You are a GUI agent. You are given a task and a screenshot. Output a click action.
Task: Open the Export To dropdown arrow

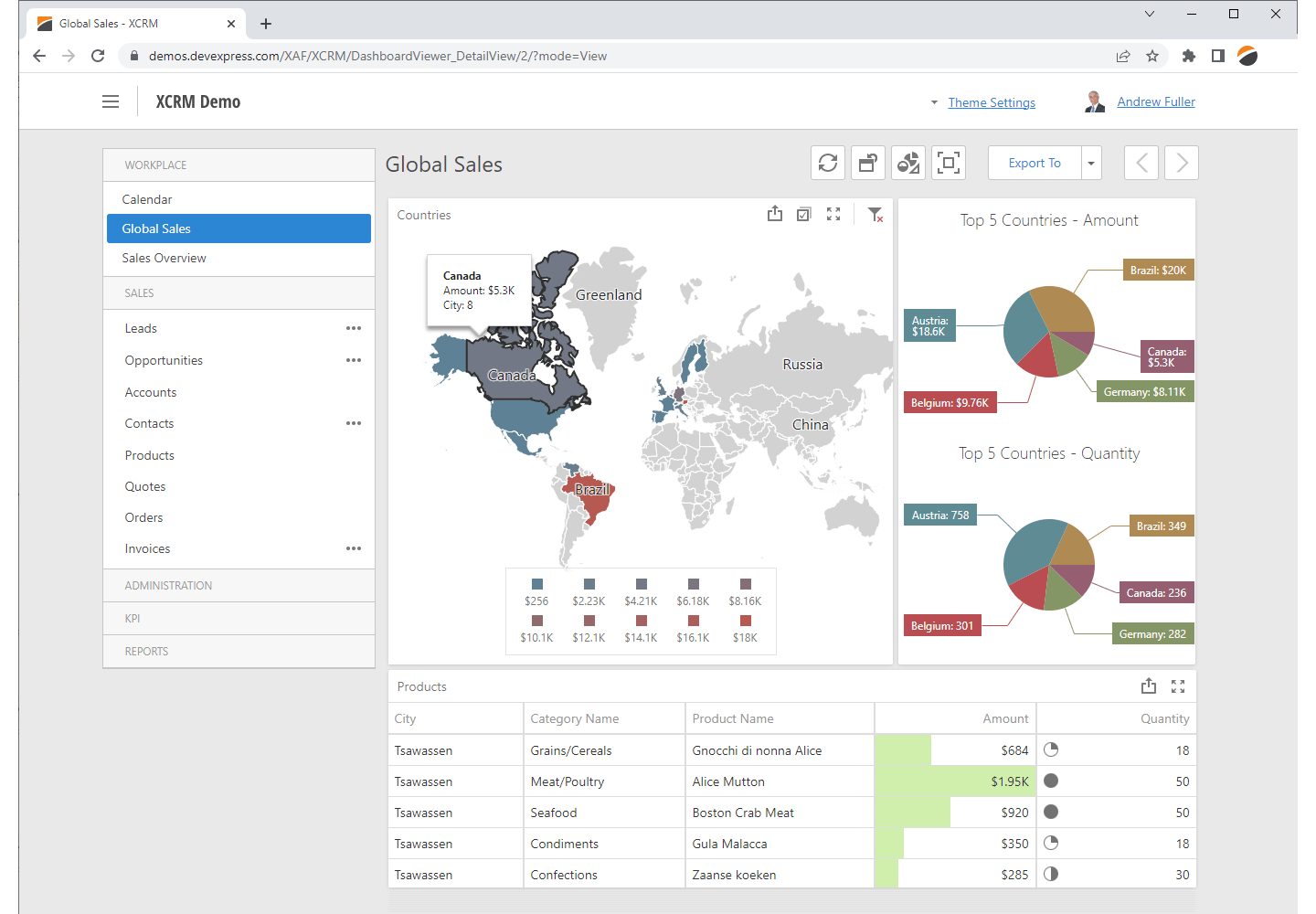[1091, 164]
